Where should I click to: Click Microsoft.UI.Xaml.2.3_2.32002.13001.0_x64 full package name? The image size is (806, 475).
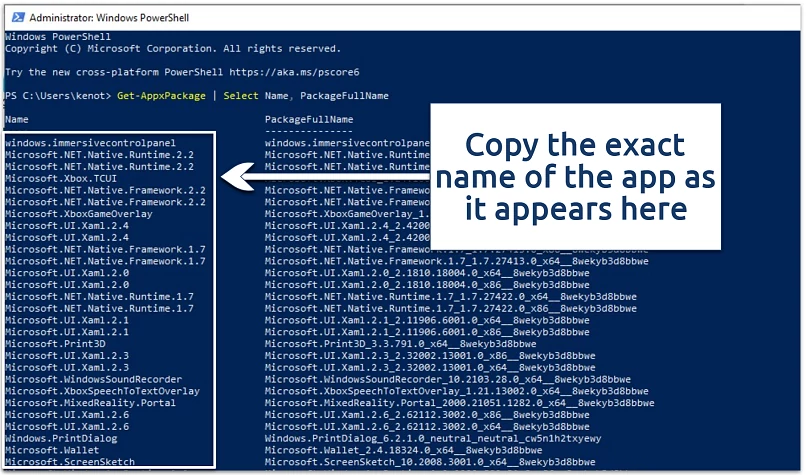pyautogui.click(x=430, y=368)
